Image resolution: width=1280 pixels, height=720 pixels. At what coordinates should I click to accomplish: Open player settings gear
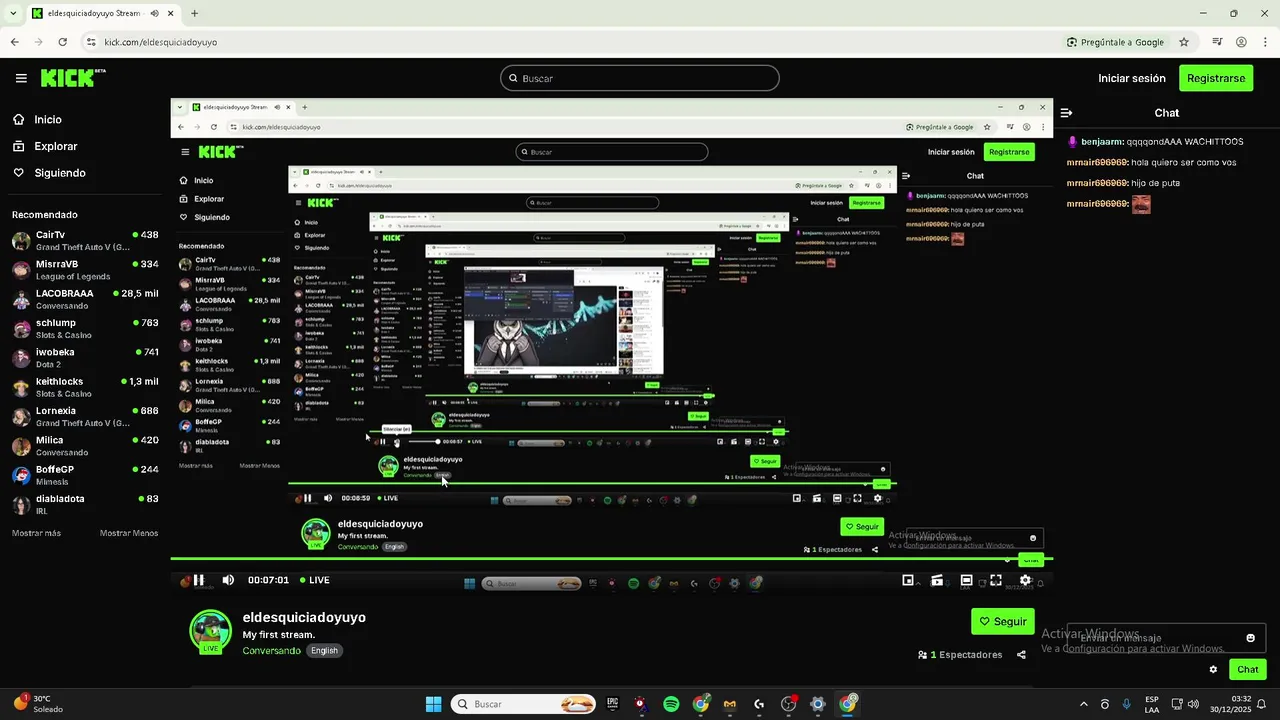click(x=1025, y=580)
